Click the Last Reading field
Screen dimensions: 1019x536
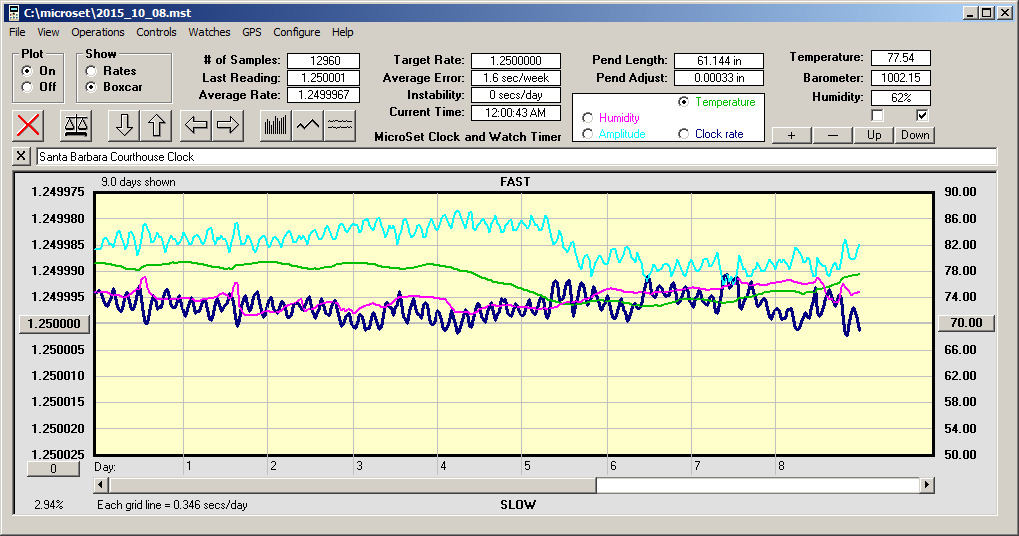[324, 78]
